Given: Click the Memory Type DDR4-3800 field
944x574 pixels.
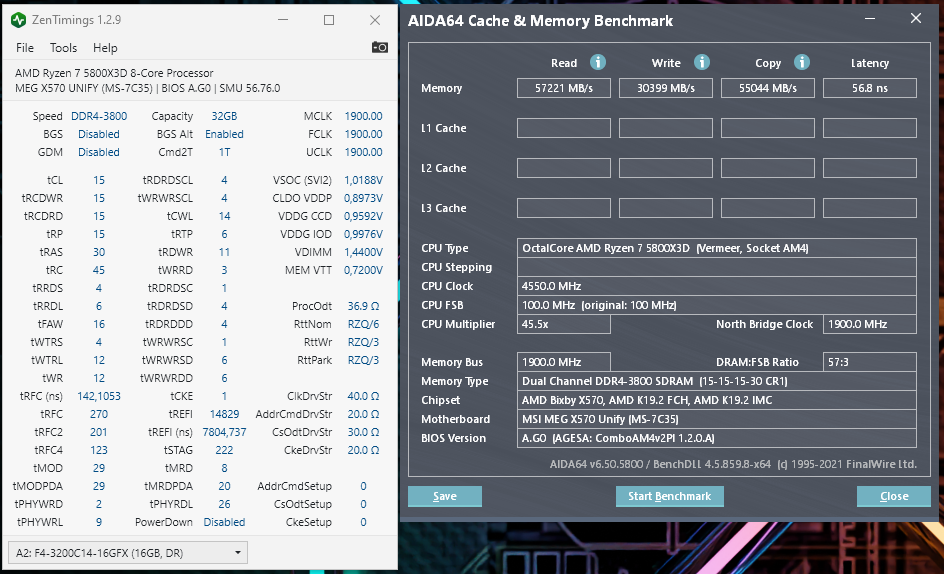Looking at the screenshot, I should point(716,381).
